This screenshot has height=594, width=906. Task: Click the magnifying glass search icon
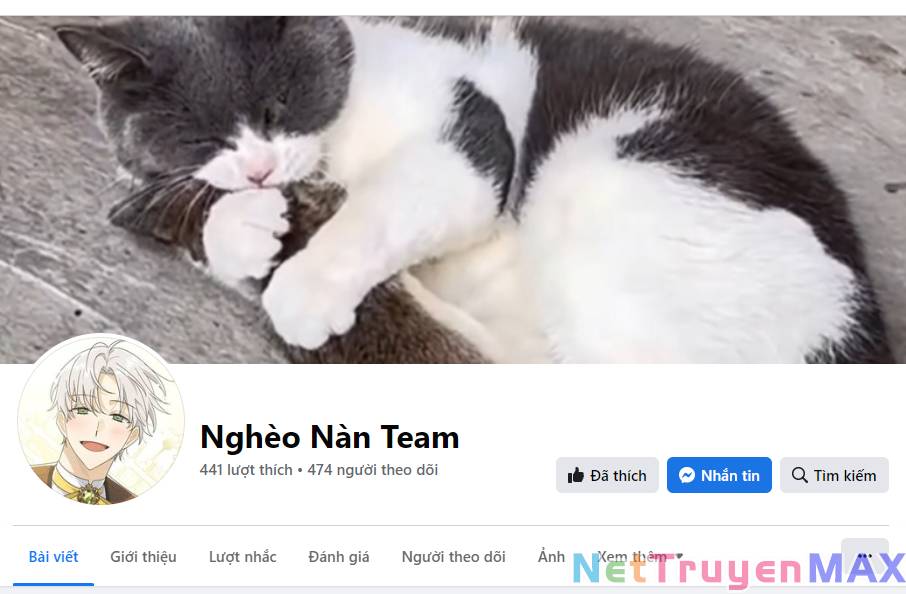pos(800,475)
